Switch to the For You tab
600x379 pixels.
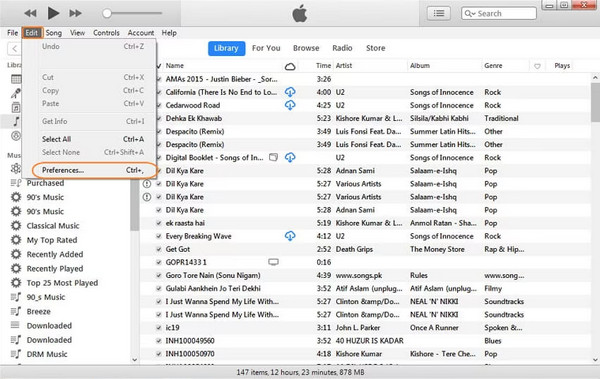(266, 48)
